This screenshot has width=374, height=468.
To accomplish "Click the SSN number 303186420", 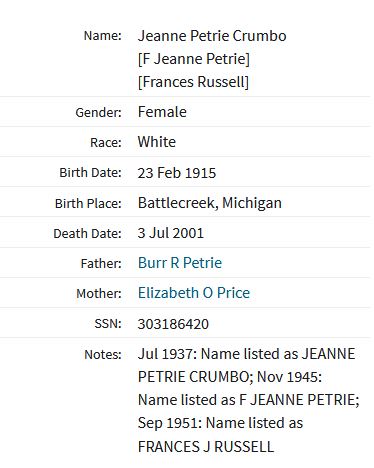I will tap(173, 324).
